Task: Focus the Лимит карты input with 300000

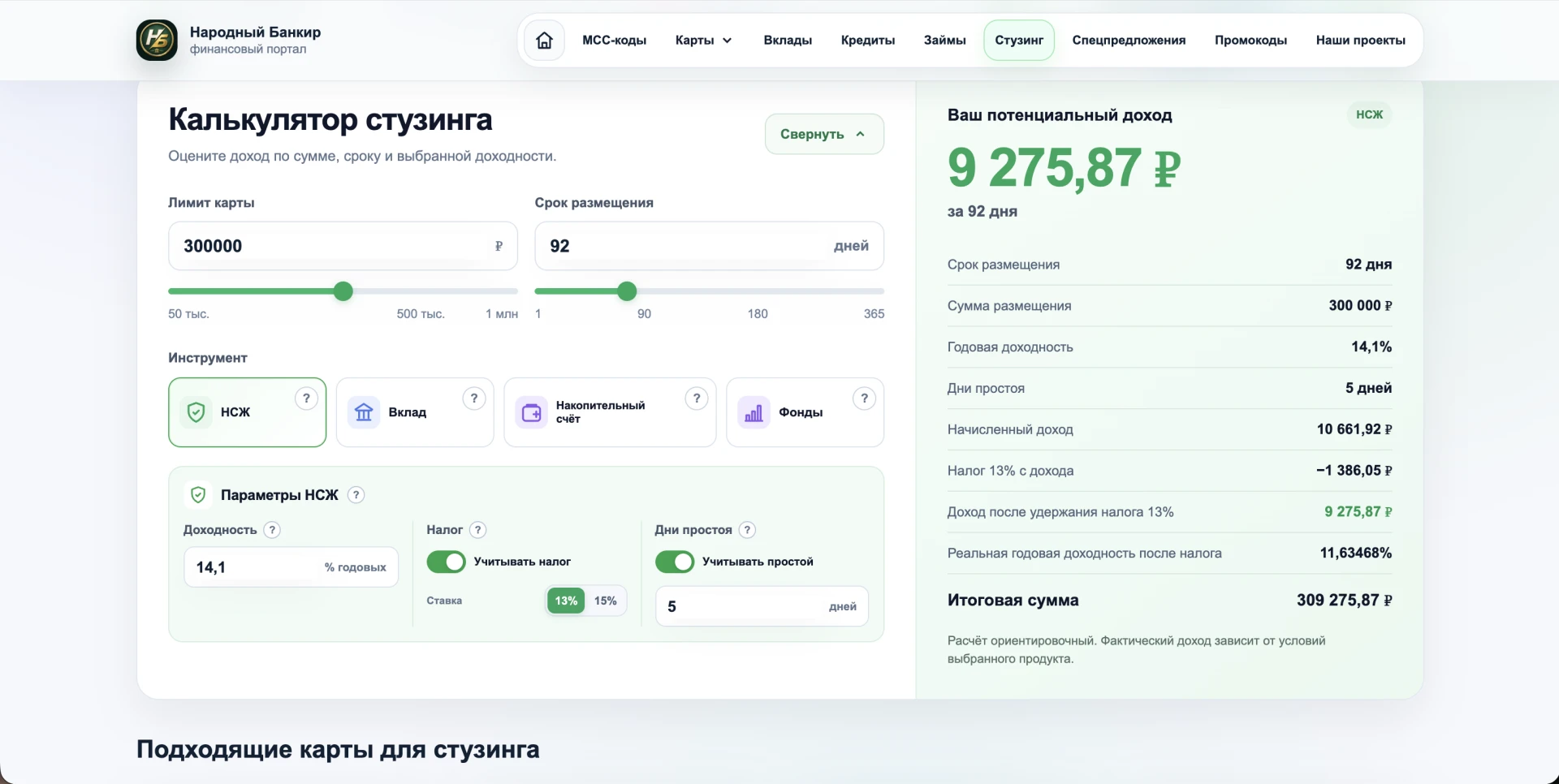Action: pyautogui.click(x=343, y=246)
